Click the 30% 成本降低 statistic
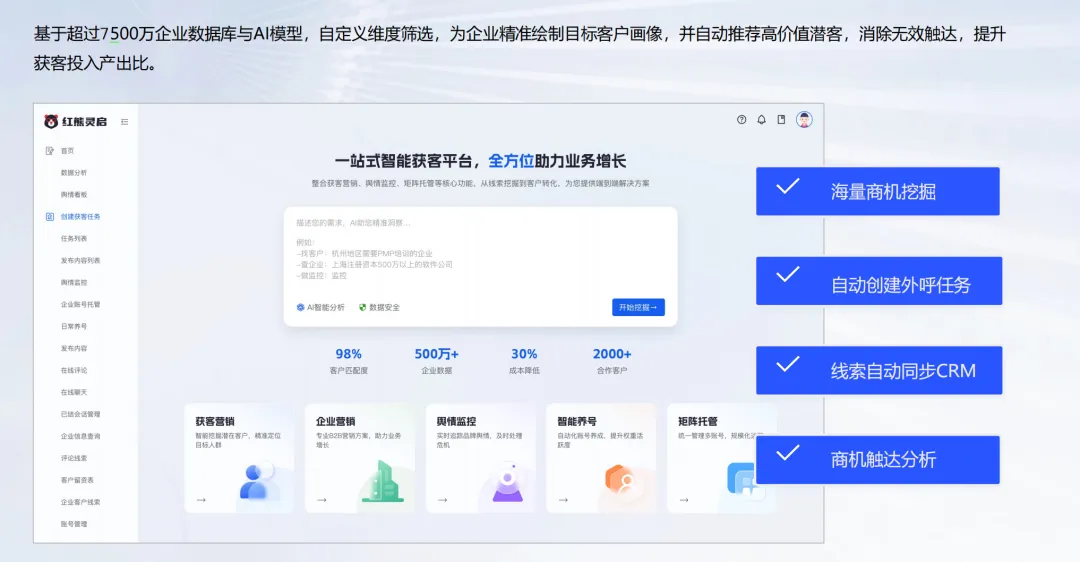Viewport: 1080px width, 562px height. pos(524,361)
